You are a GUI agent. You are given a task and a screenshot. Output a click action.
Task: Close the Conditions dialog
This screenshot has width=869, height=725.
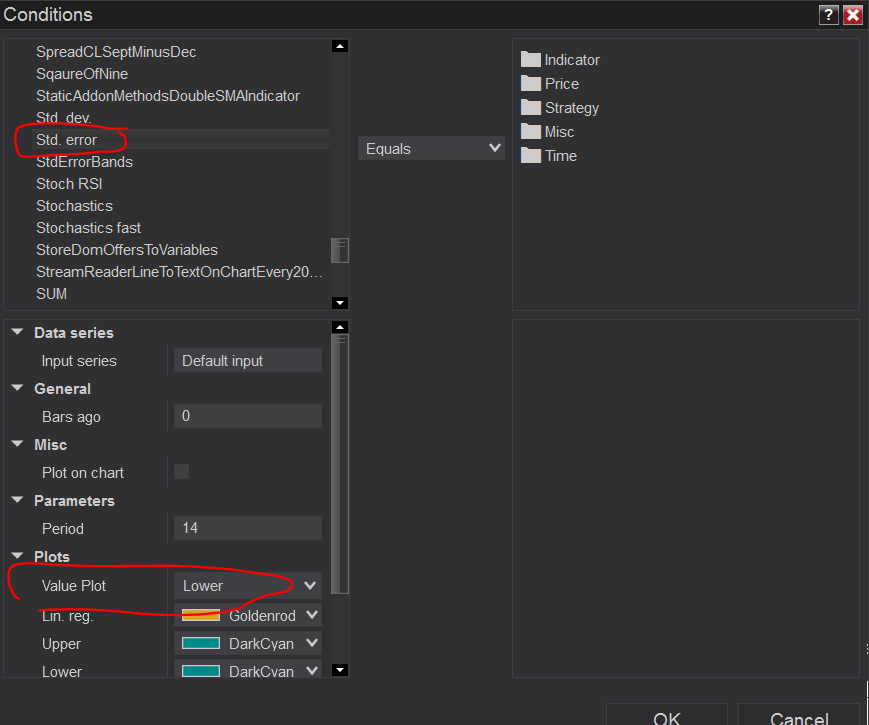(853, 15)
